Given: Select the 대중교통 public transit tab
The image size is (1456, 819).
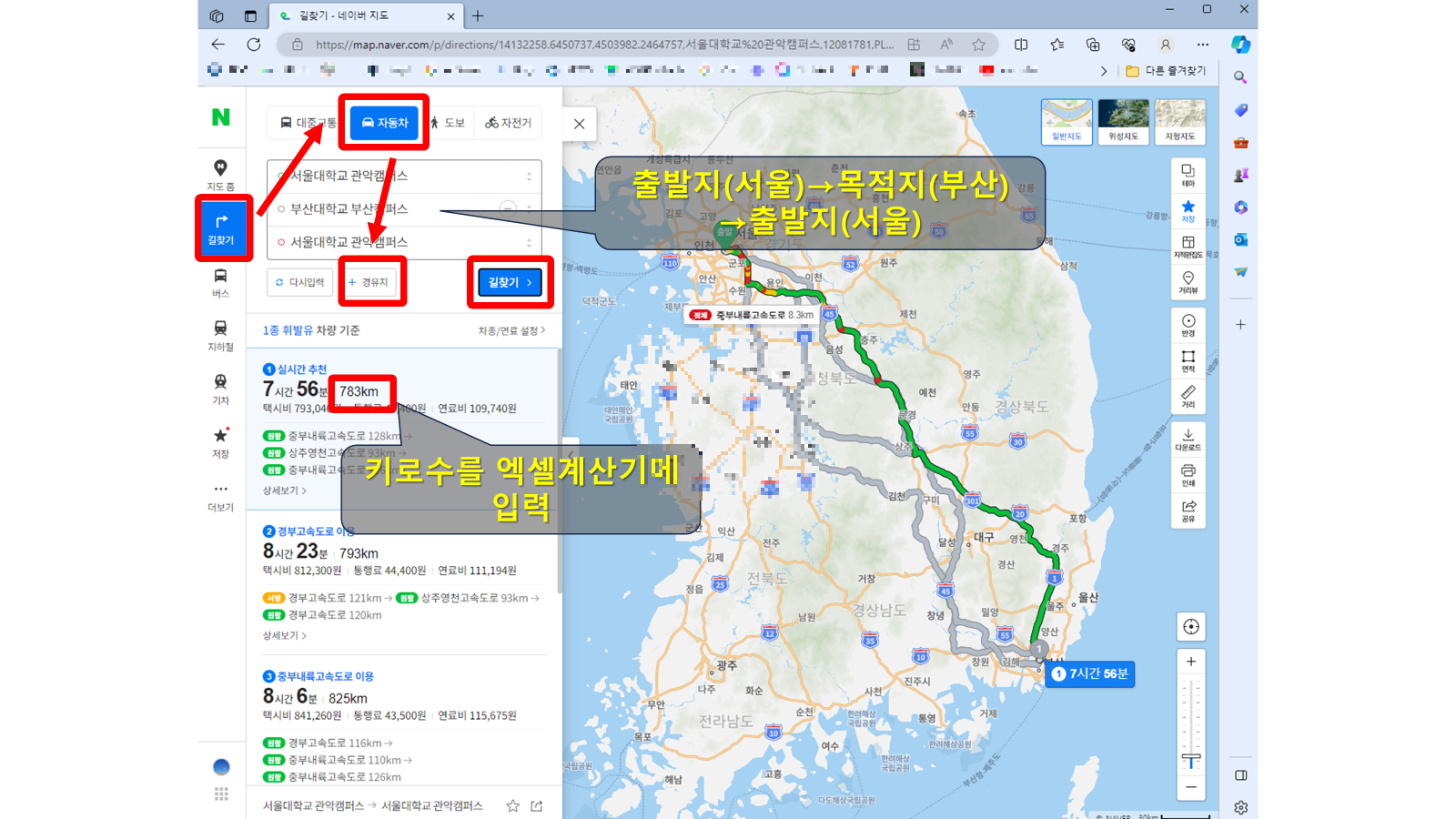Looking at the screenshot, I should [308, 123].
